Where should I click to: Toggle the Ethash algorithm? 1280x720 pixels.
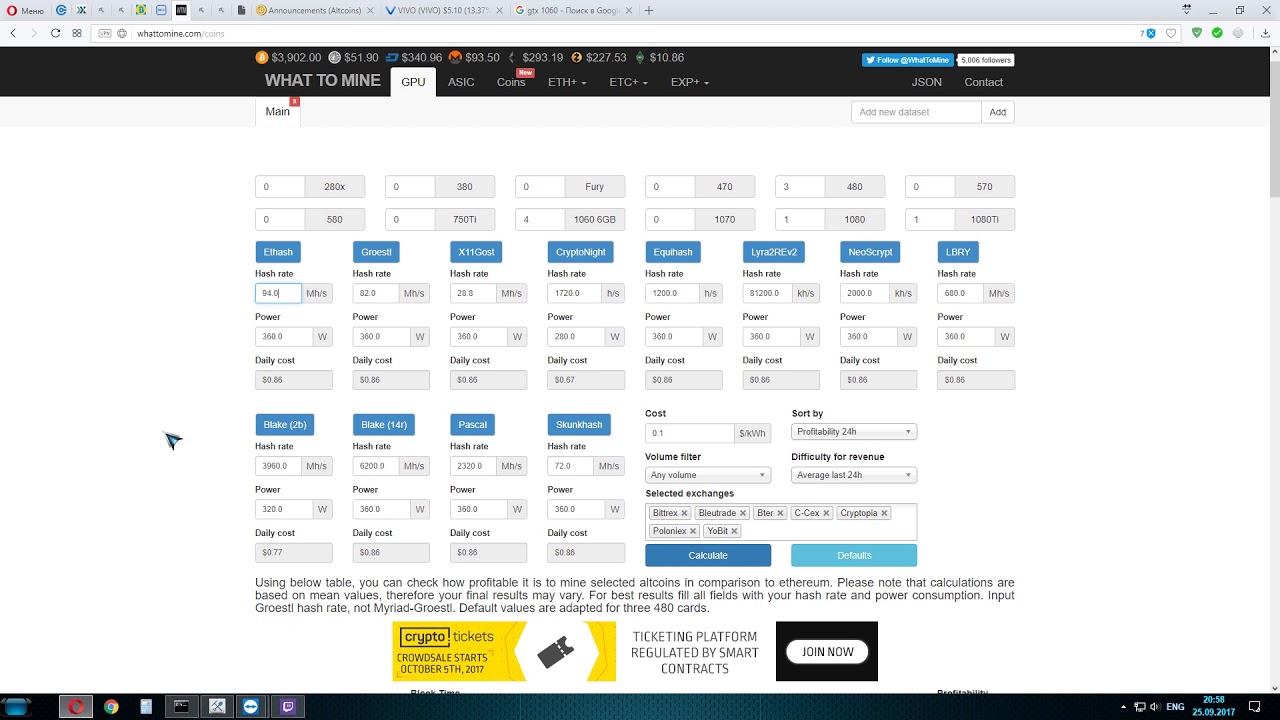click(278, 252)
